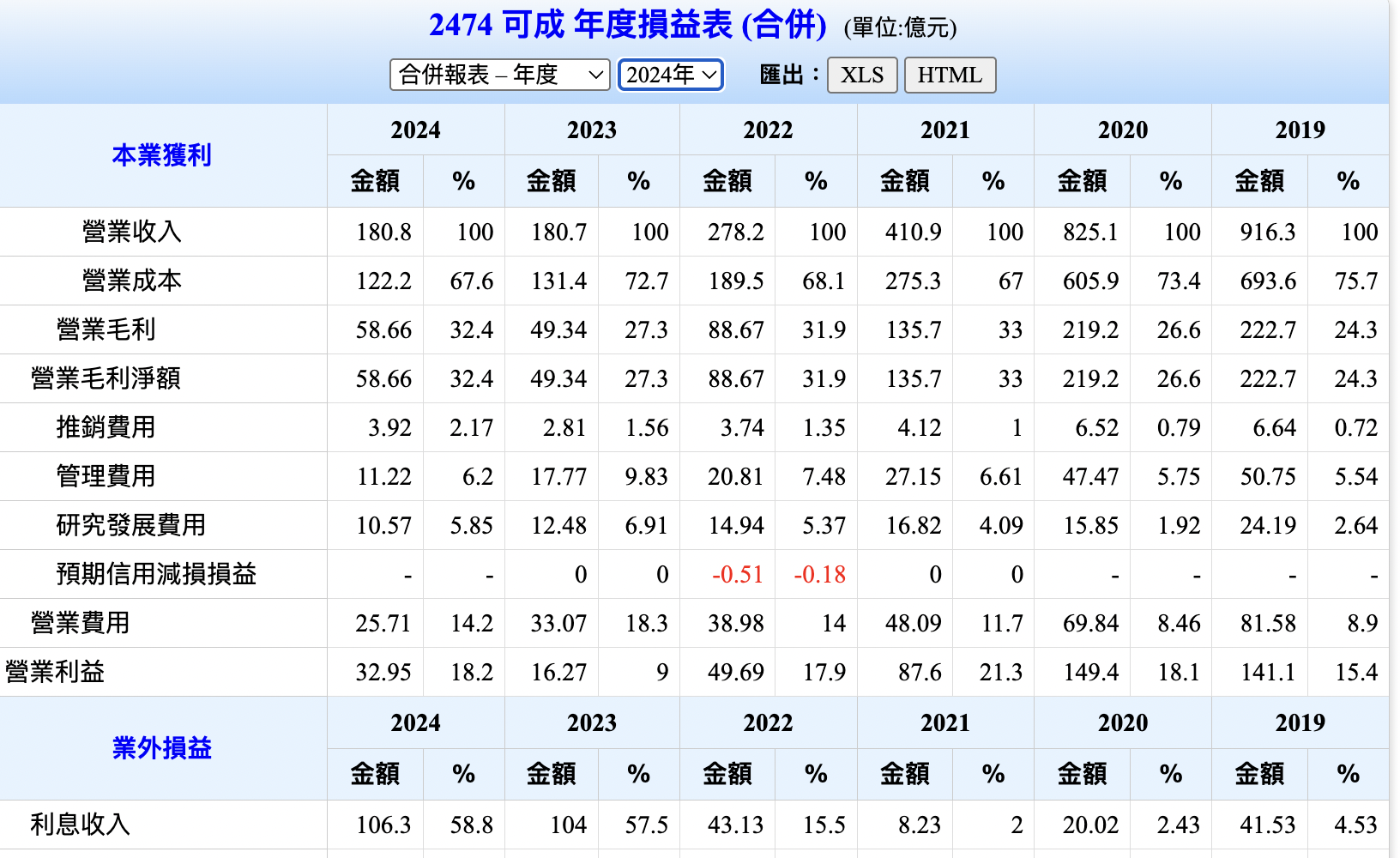Click the page title 2474 可成 年度損益表

(x=627, y=25)
